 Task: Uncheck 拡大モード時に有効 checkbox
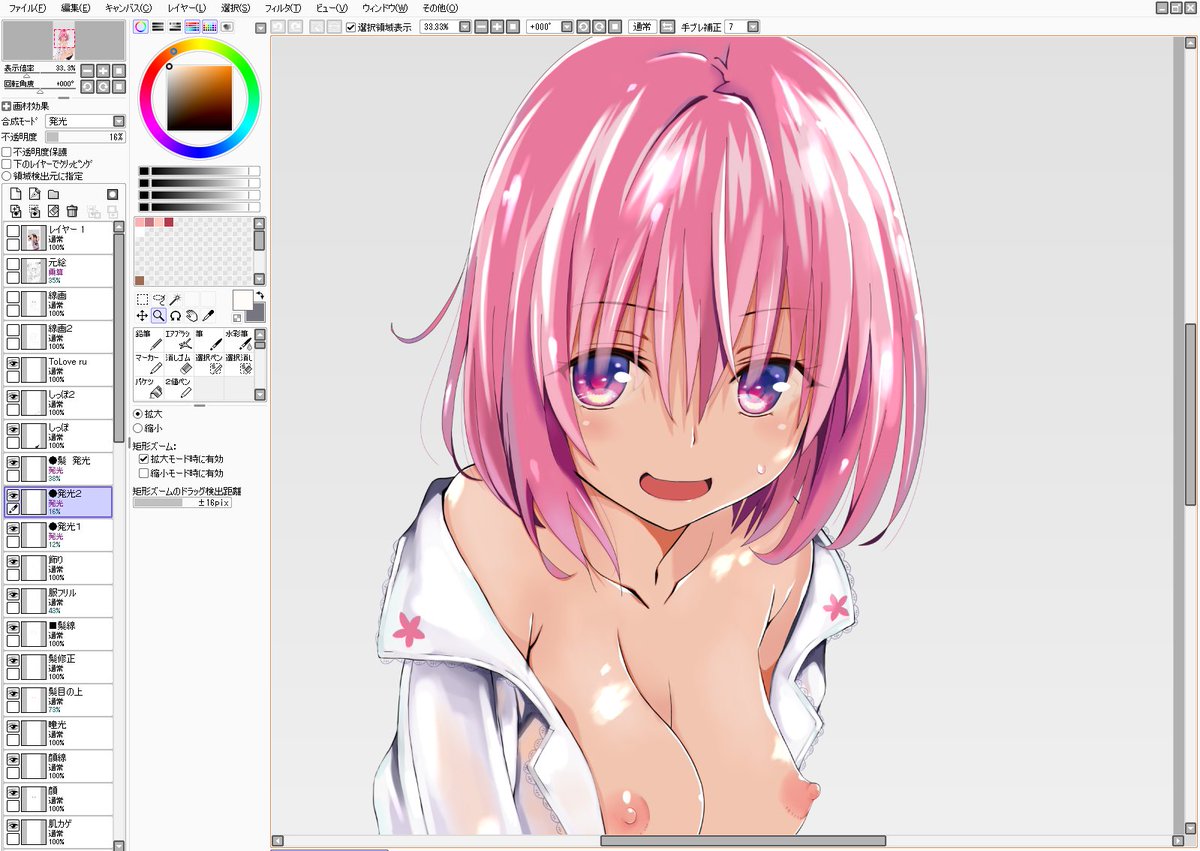(x=144, y=459)
